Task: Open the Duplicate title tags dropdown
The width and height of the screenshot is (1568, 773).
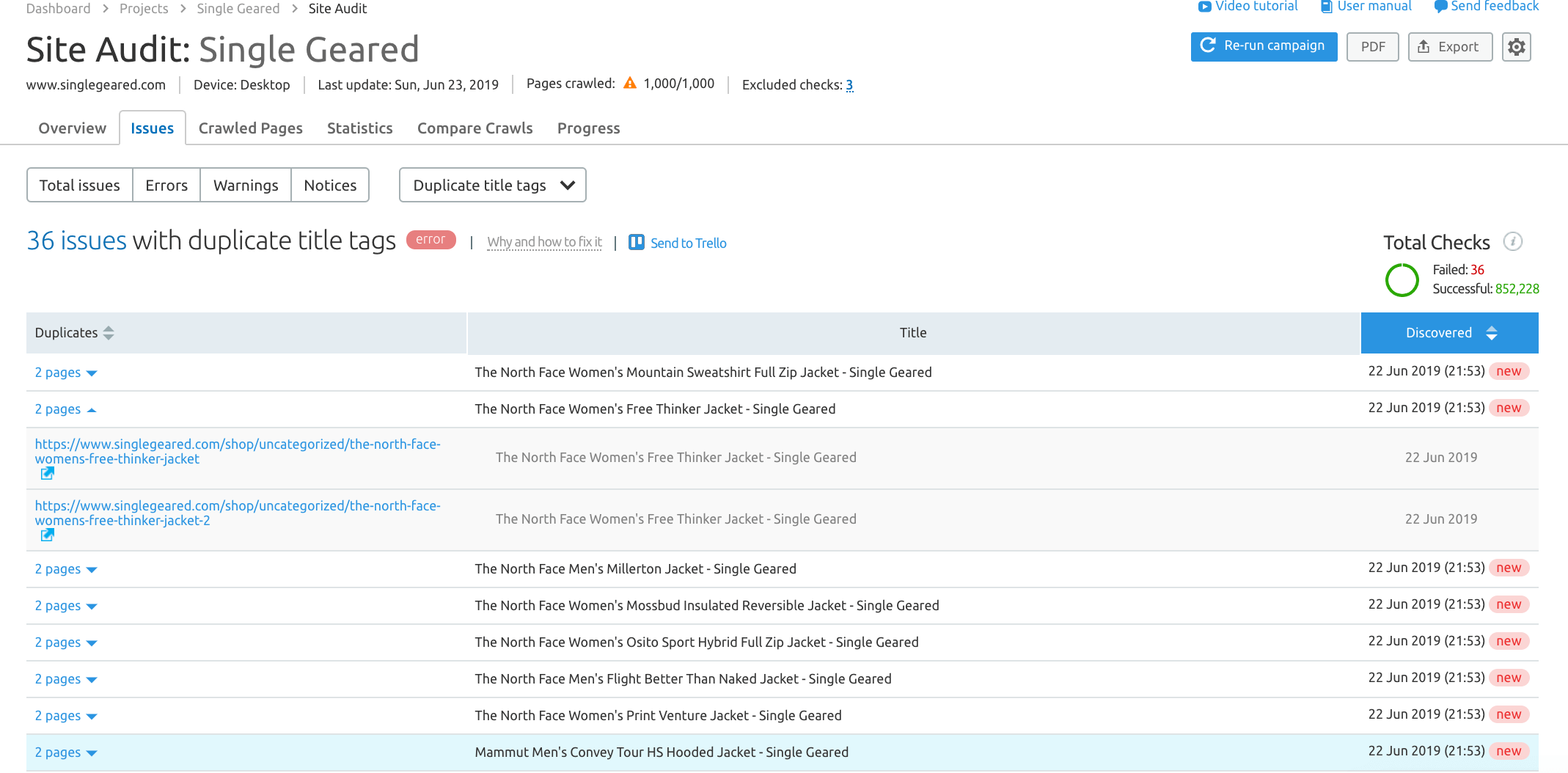Action: point(492,185)
